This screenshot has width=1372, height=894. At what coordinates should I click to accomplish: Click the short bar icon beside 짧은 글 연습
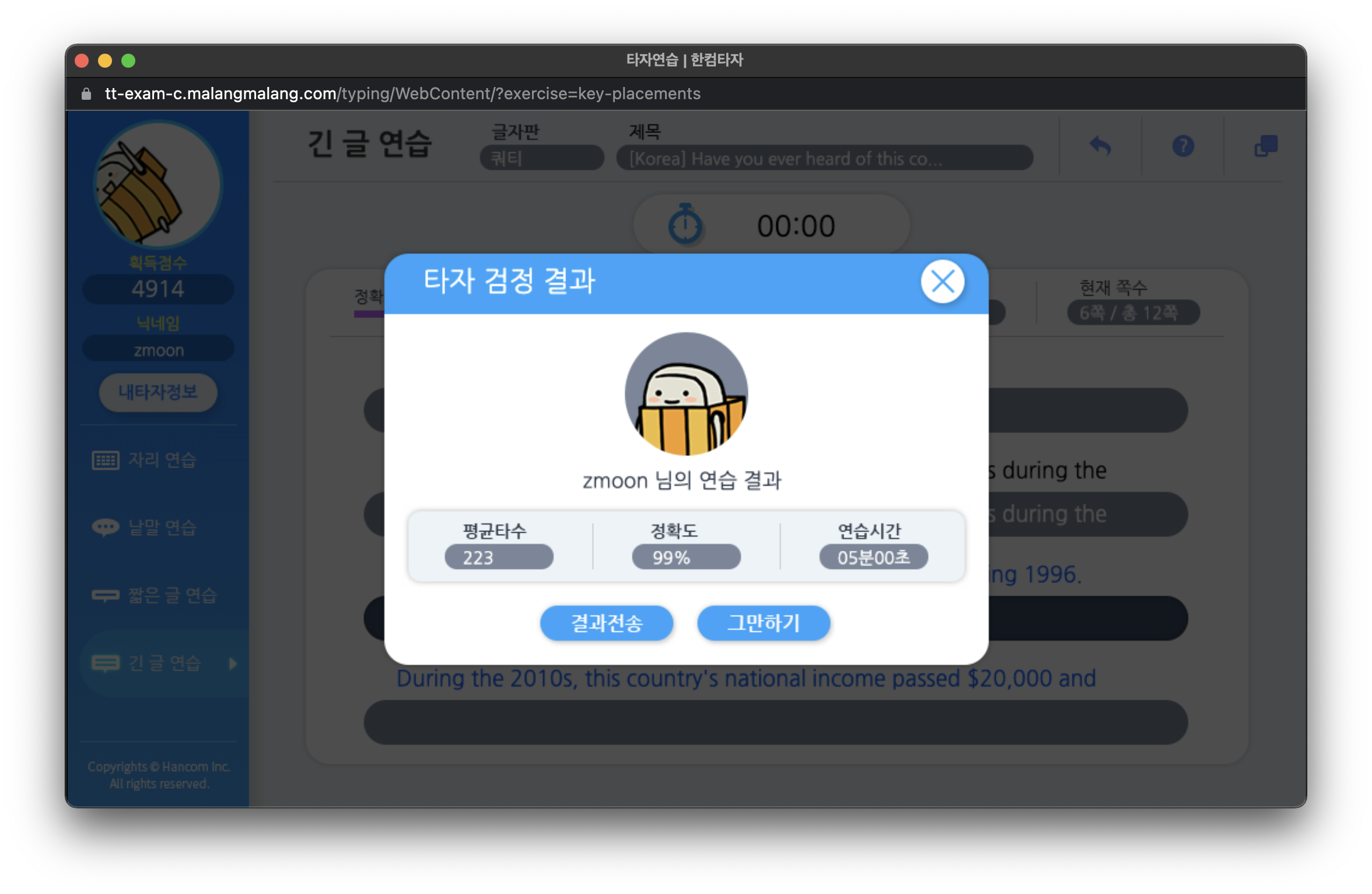[106, 595]
